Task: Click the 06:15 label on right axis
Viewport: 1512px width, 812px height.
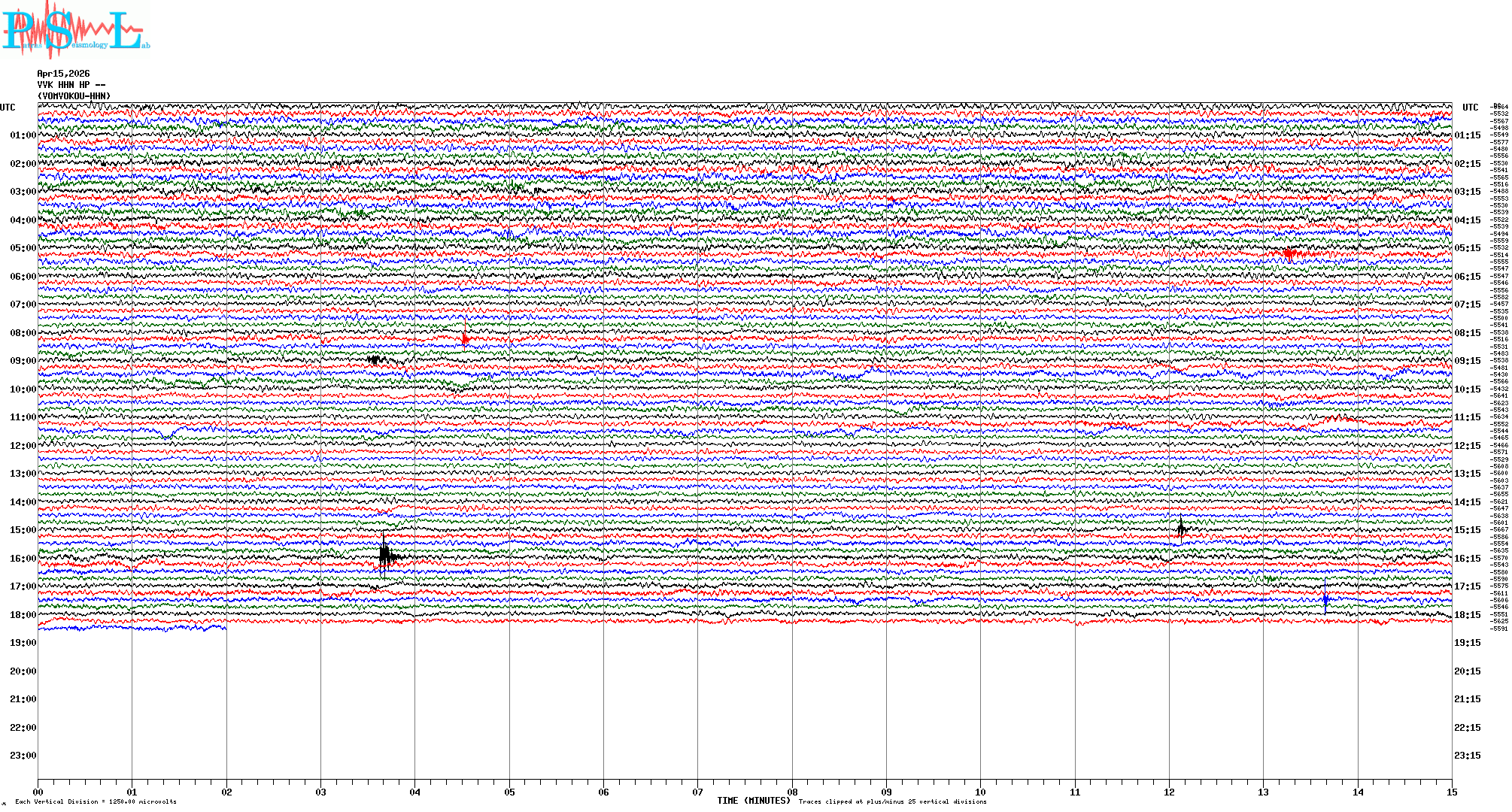Action: click(x=1467, y=277)
